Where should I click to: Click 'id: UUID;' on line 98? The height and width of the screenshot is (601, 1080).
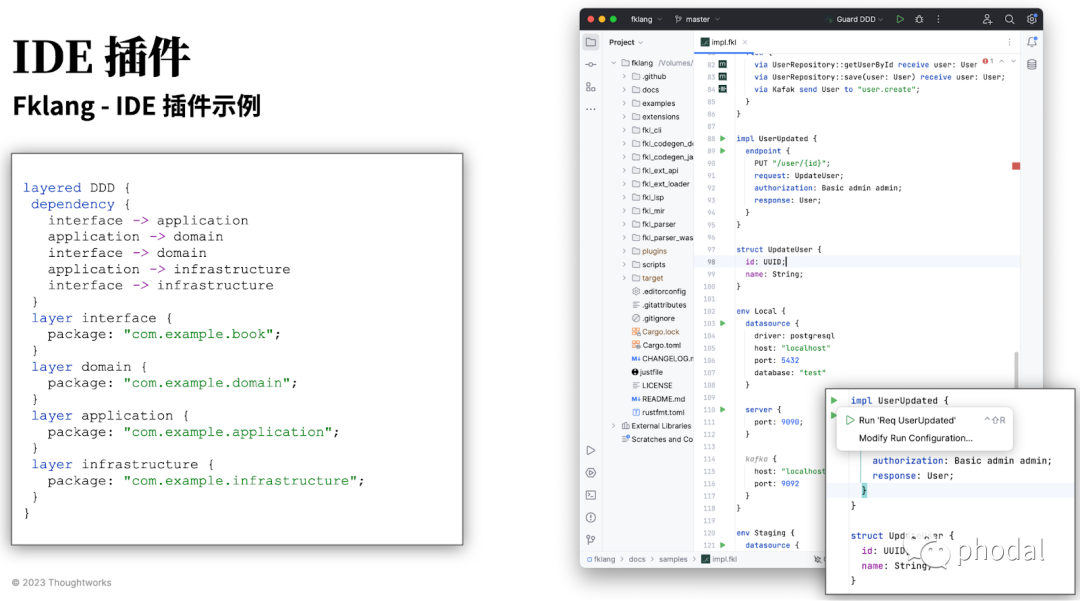pyautogui.click(x=765, y=262)
